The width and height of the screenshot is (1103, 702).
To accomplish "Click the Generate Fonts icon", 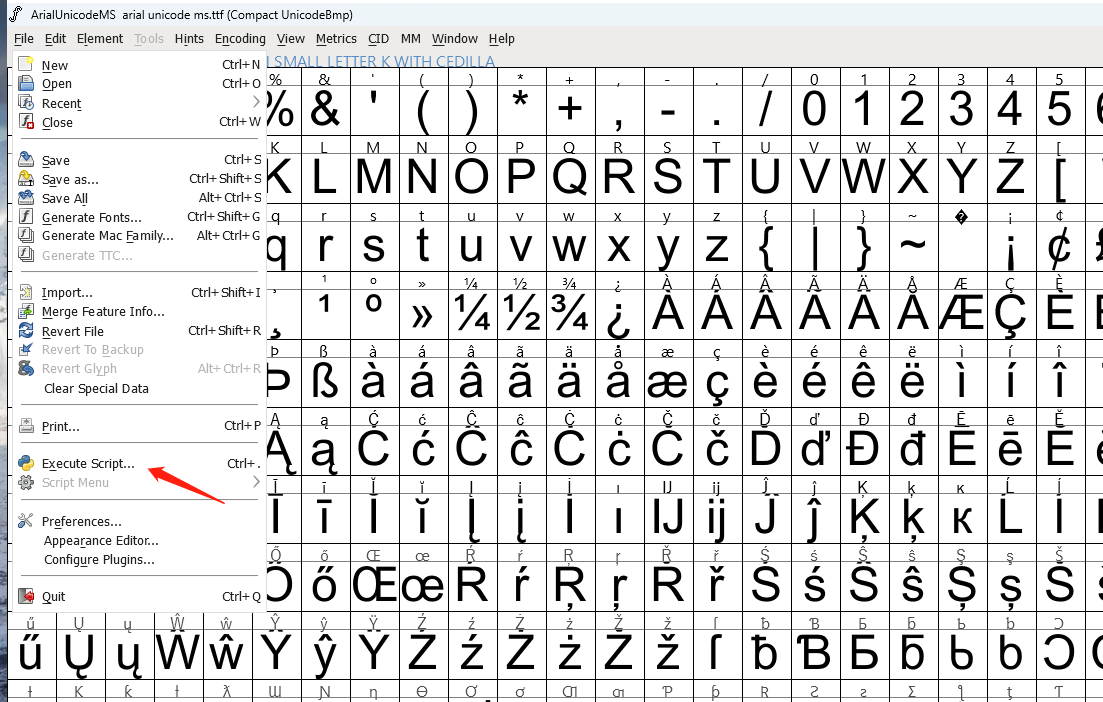I will (x=26, y=217).
